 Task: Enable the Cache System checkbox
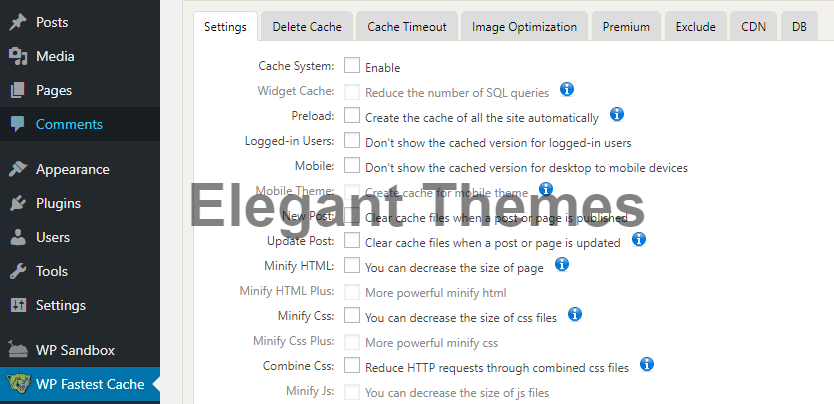pos(352,66)
